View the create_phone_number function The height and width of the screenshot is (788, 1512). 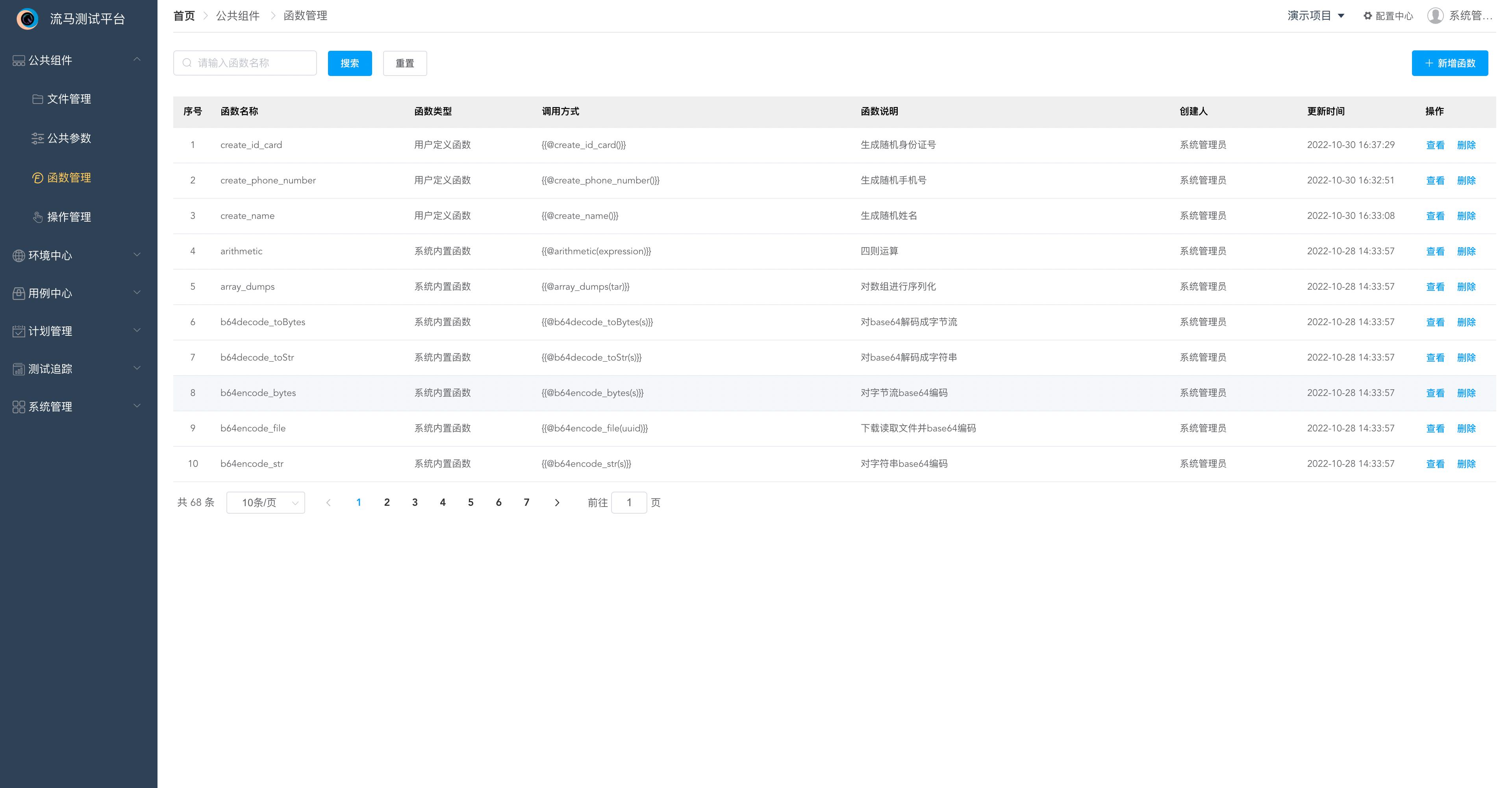tap(1435, 181)
